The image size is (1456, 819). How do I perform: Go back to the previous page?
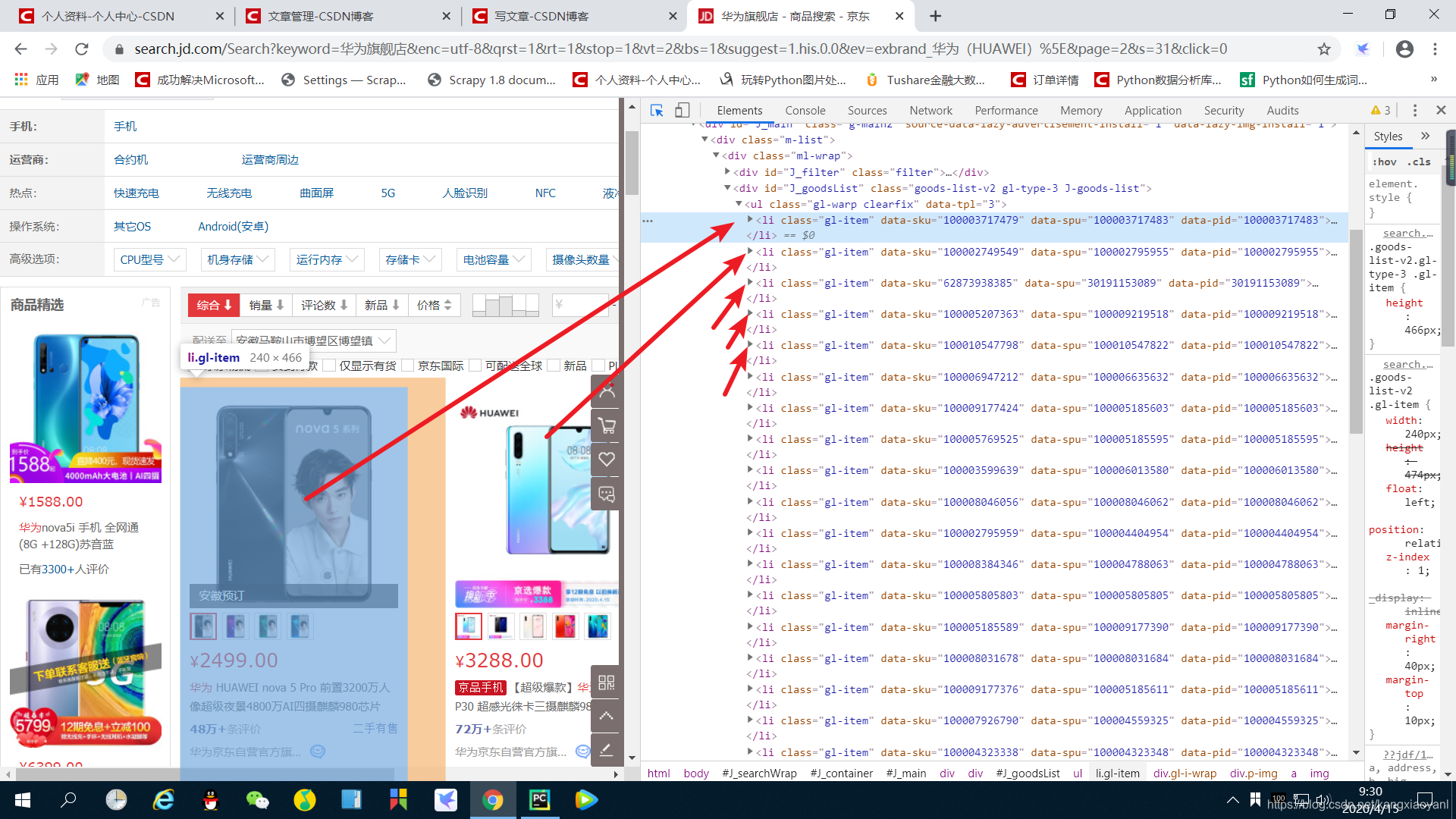tap(20, 49)
